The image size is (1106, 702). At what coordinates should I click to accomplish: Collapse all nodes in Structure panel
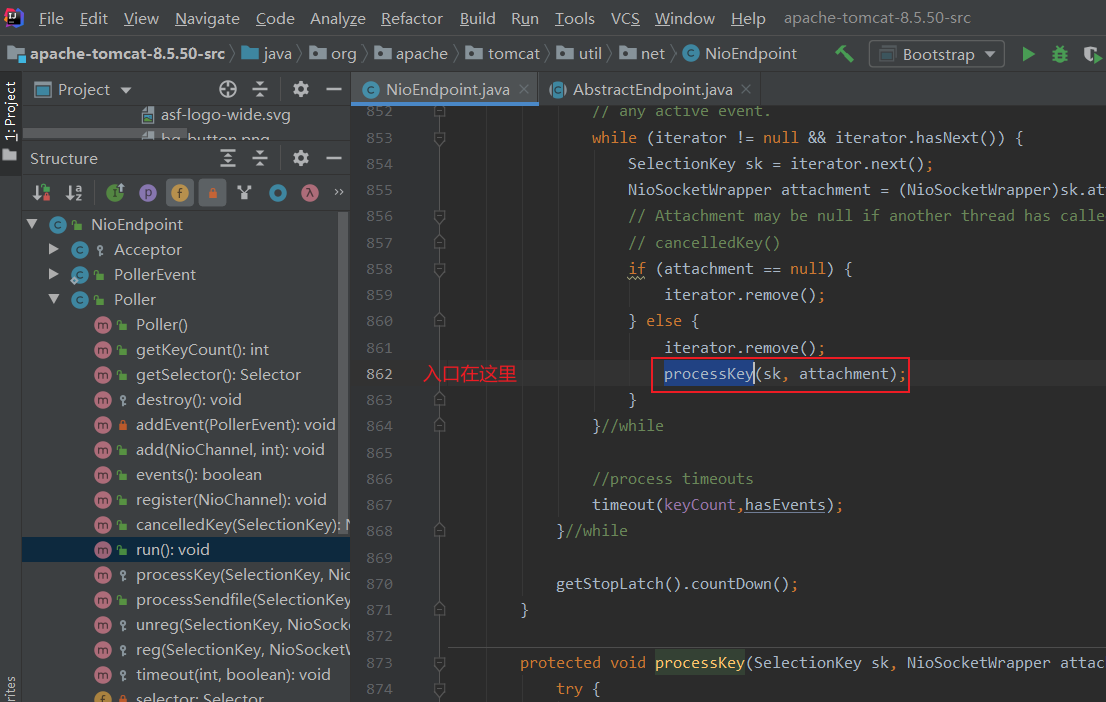pyautogui.click(x=260, y=158)
